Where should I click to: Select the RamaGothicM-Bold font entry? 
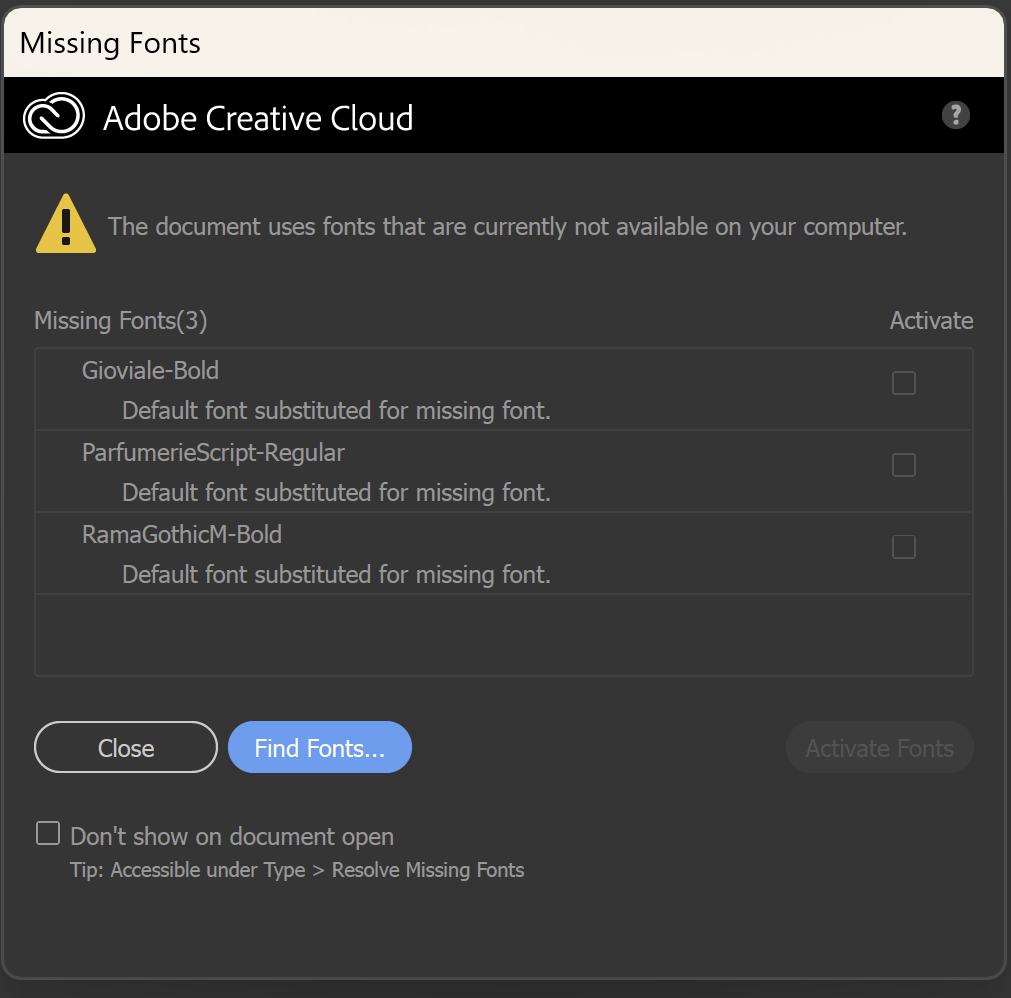(182, 534)
